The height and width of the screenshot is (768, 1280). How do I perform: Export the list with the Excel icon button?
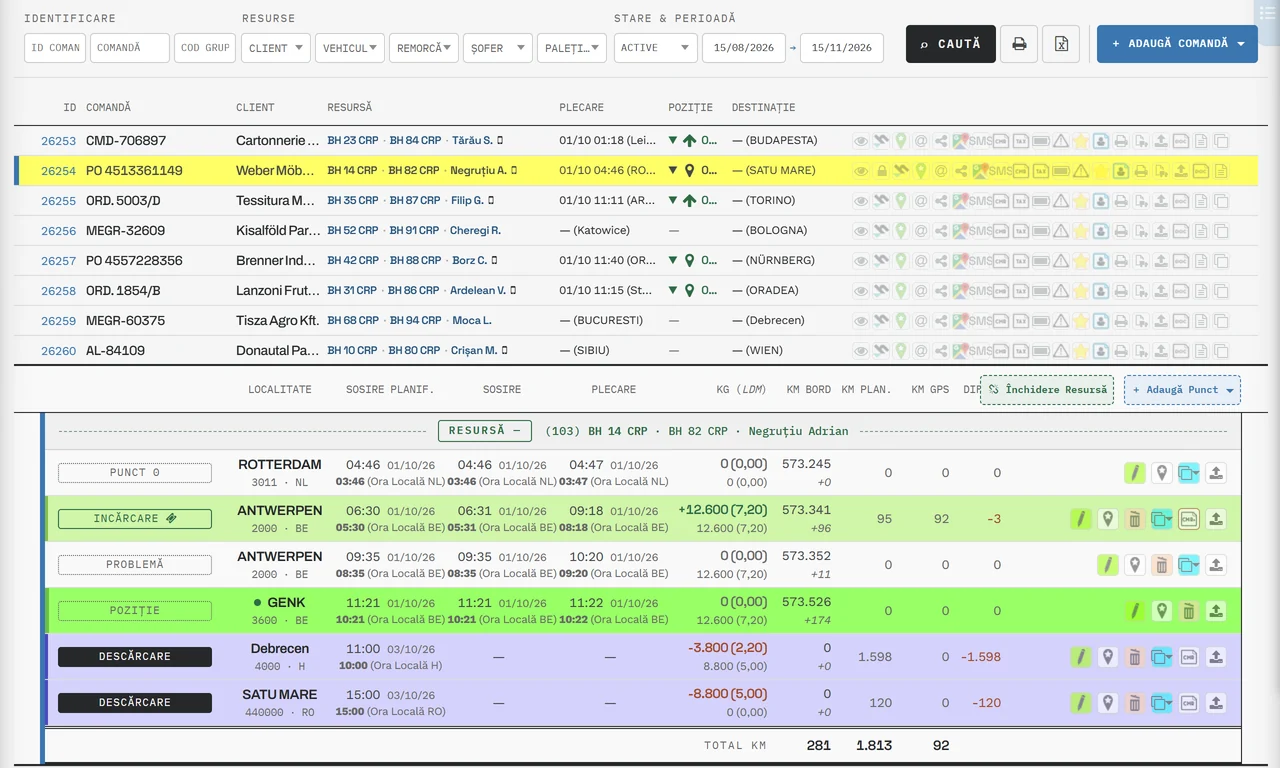click(x=1061, y=44)
